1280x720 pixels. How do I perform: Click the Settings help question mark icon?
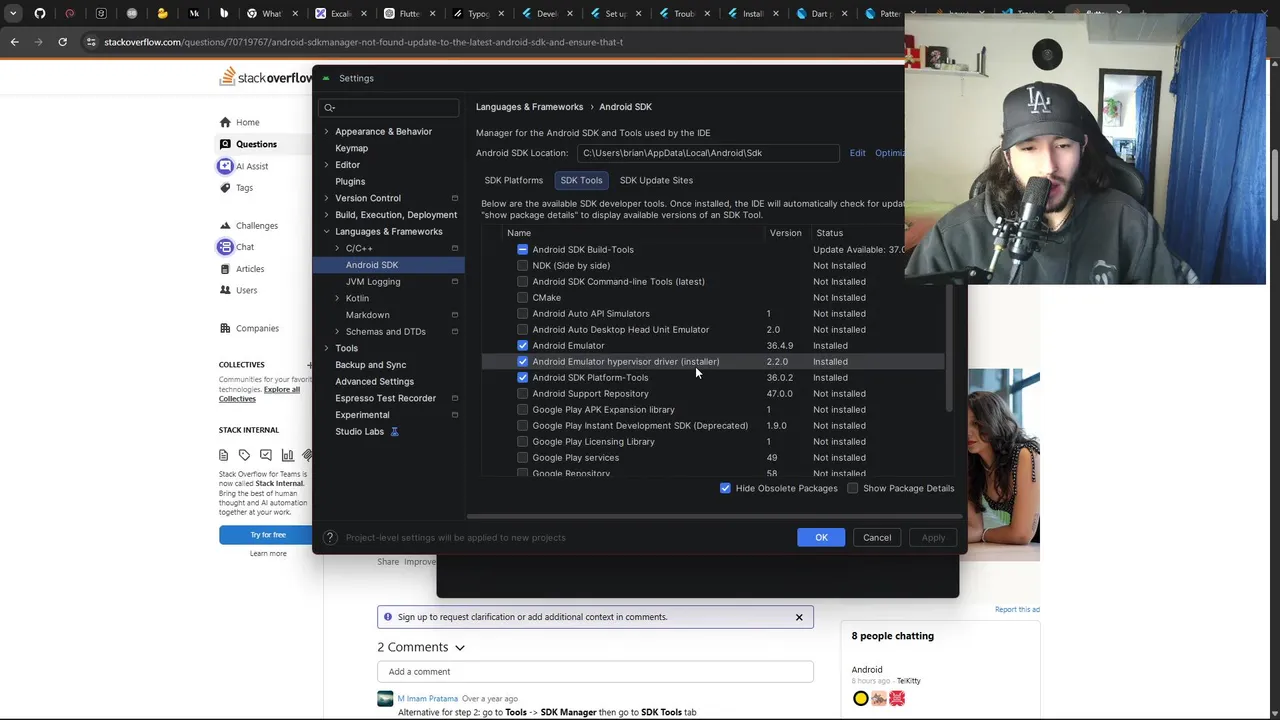point(330,538)
